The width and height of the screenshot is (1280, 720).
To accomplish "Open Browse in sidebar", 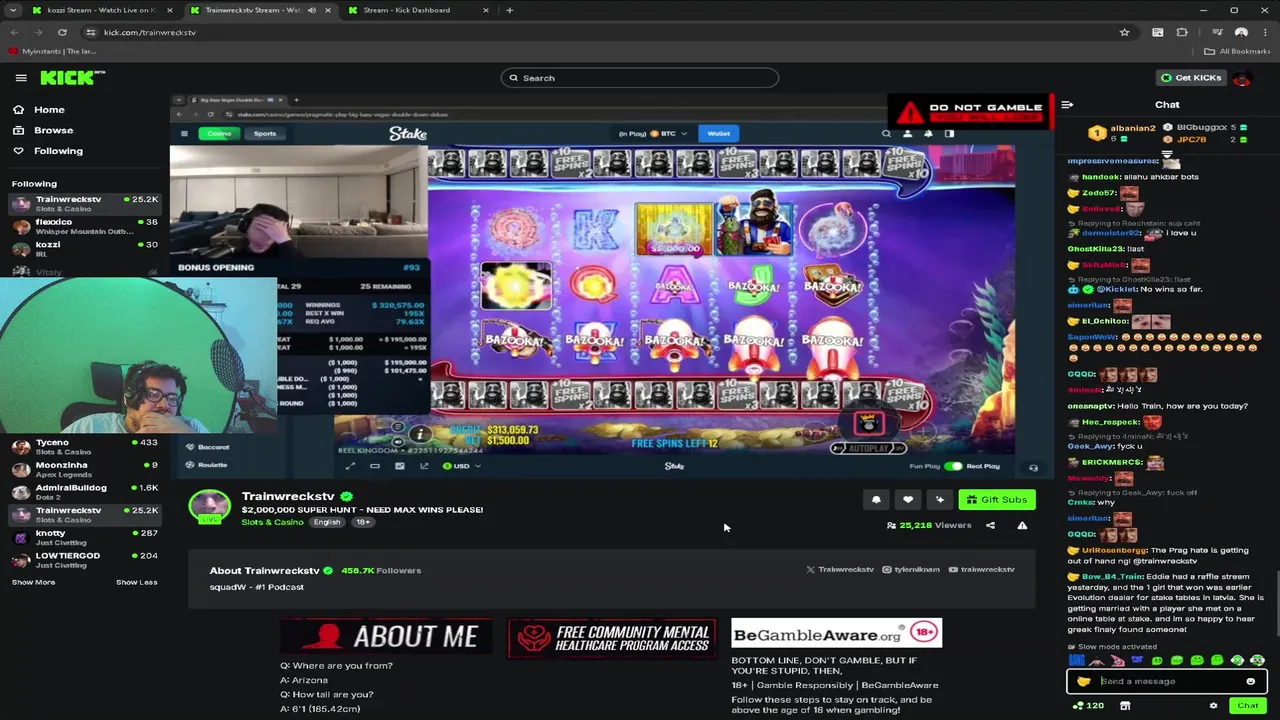I will [x=53, y=130].
